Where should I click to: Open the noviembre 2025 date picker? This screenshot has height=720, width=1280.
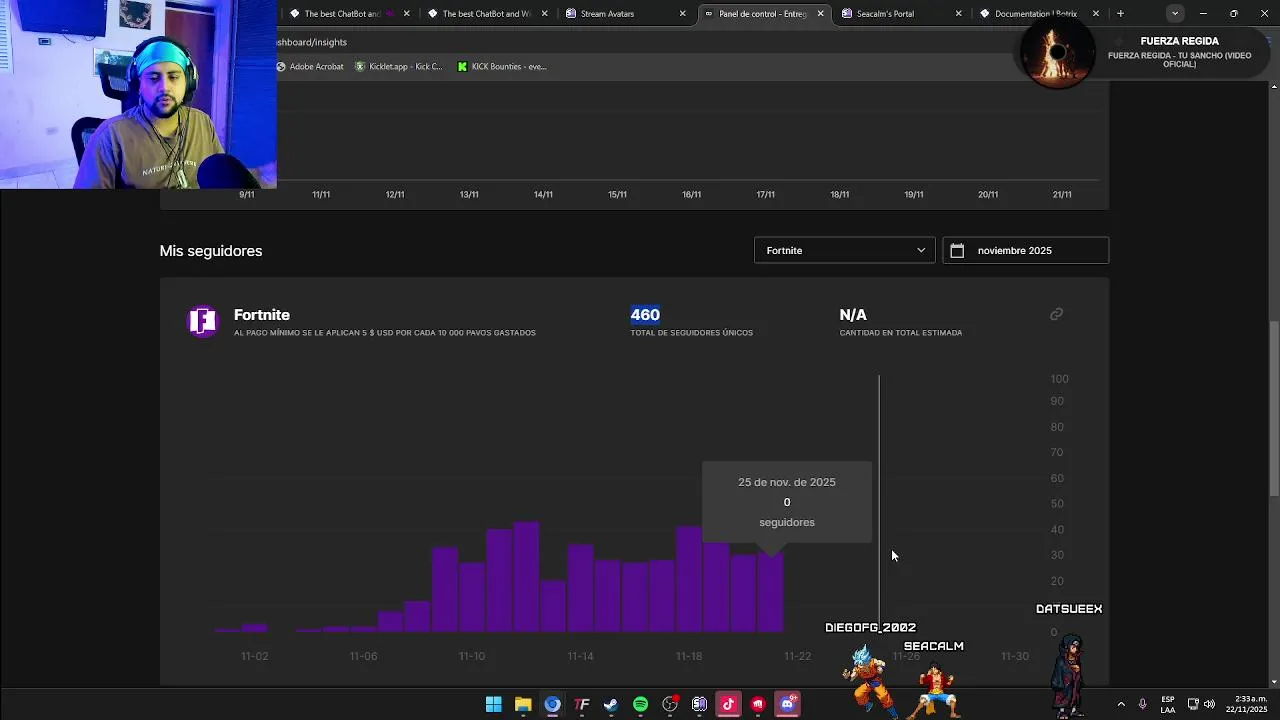(x=1025, y=251)
